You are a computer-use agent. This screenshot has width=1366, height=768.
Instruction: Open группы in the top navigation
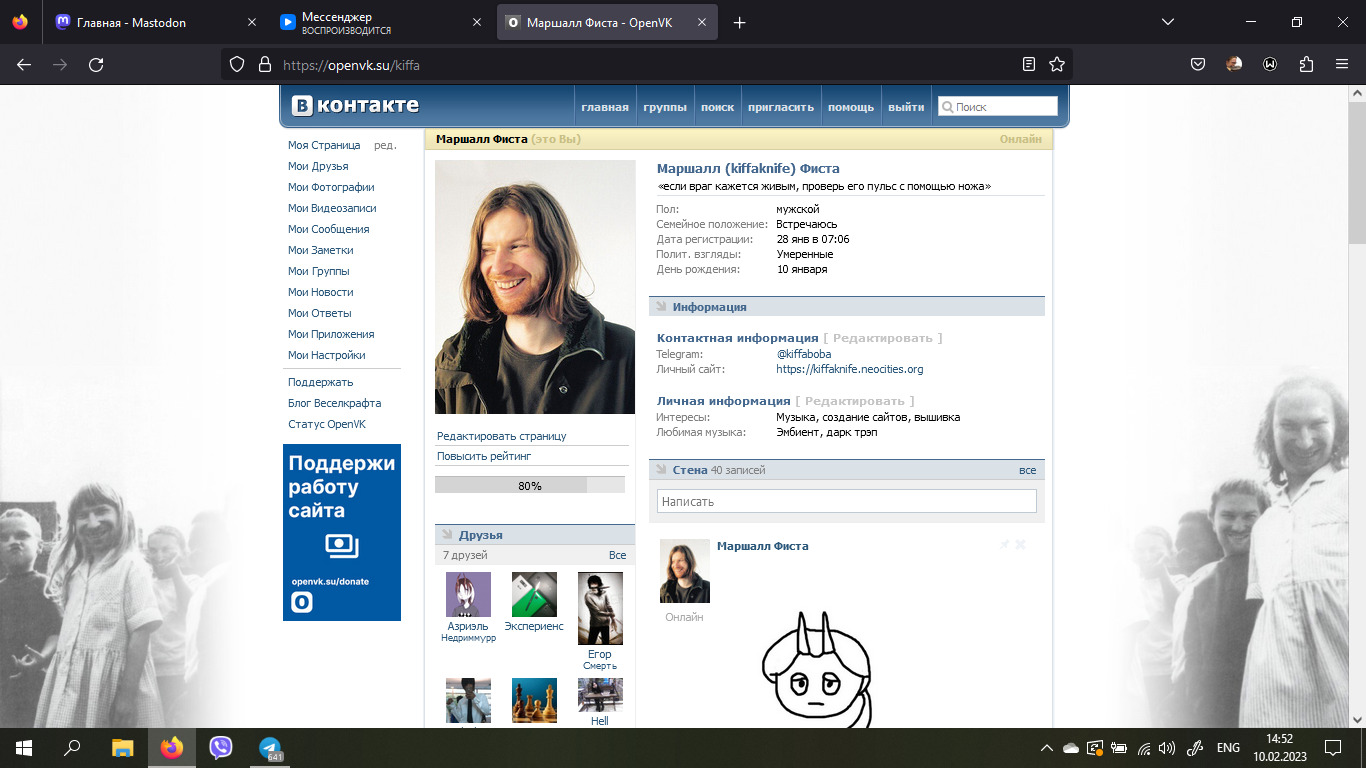point(664,107)
